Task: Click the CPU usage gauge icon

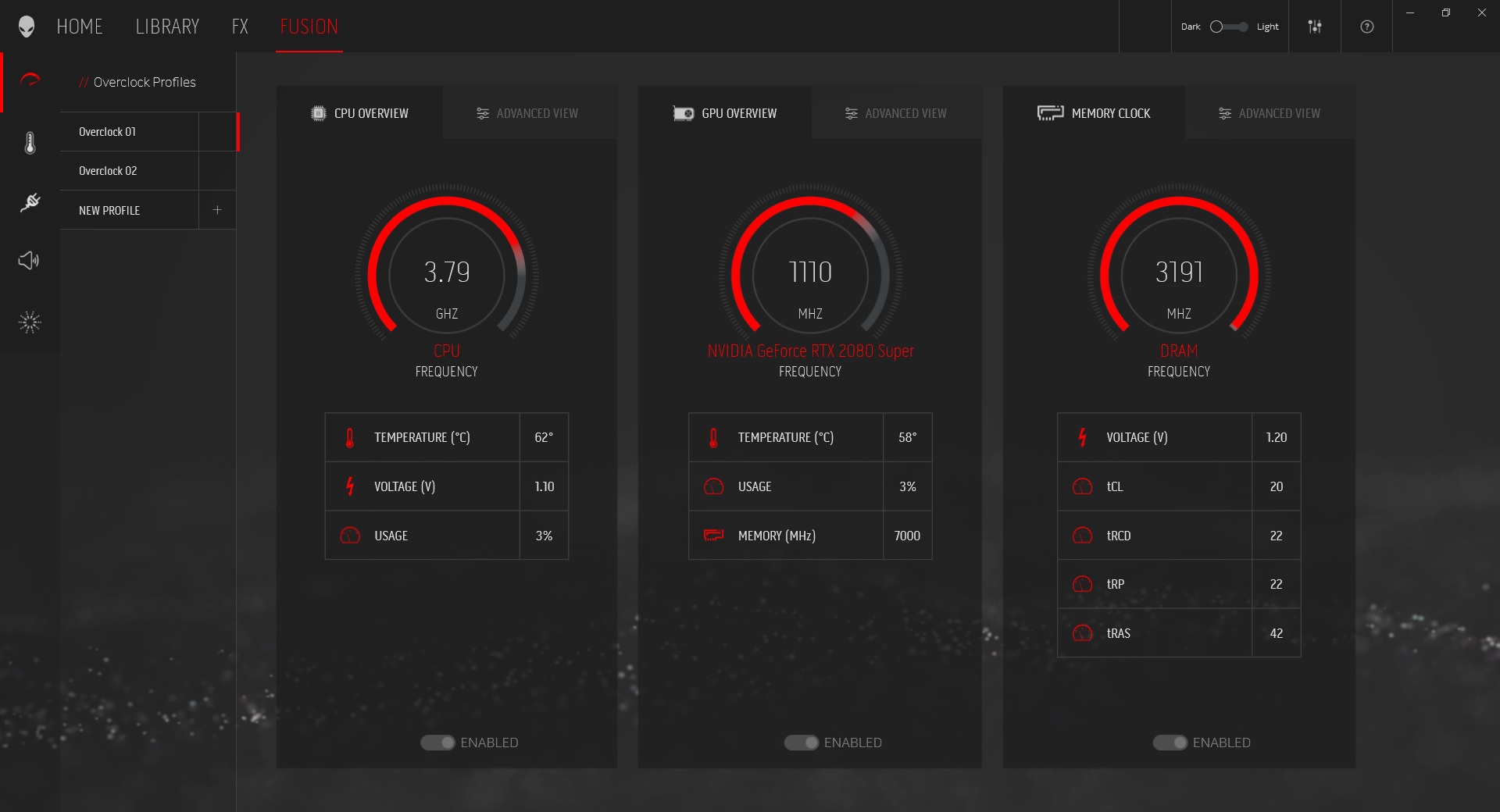Action: click(x=350, y=536)
